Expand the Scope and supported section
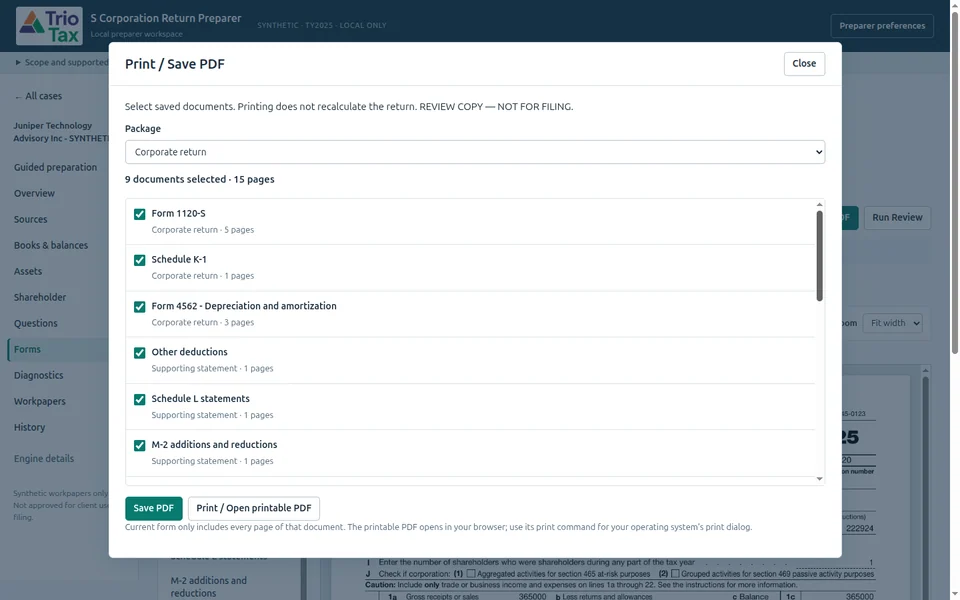 (x=61, y=62)
